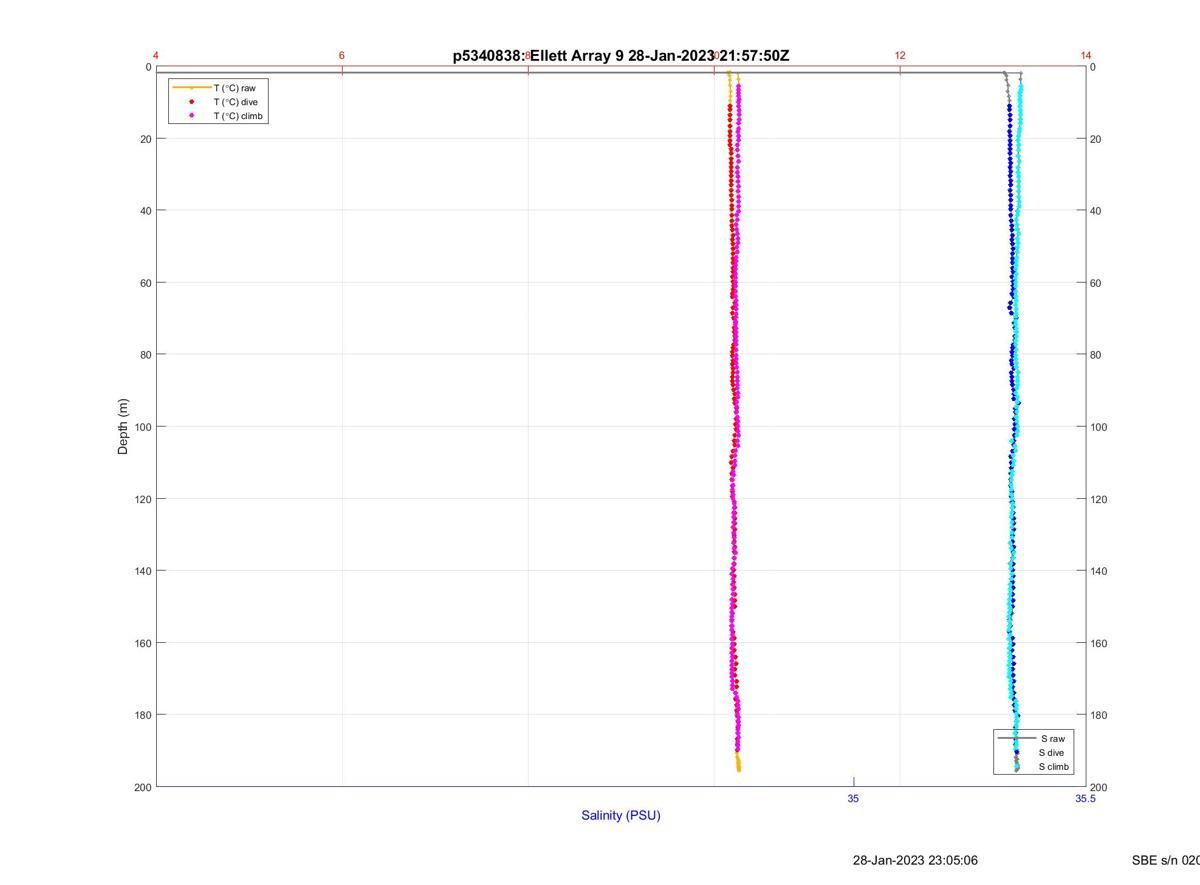1200x885 pixels.
Task: Click the blue salinity tick label '35.5'
Action: (x=1086, y=798)
